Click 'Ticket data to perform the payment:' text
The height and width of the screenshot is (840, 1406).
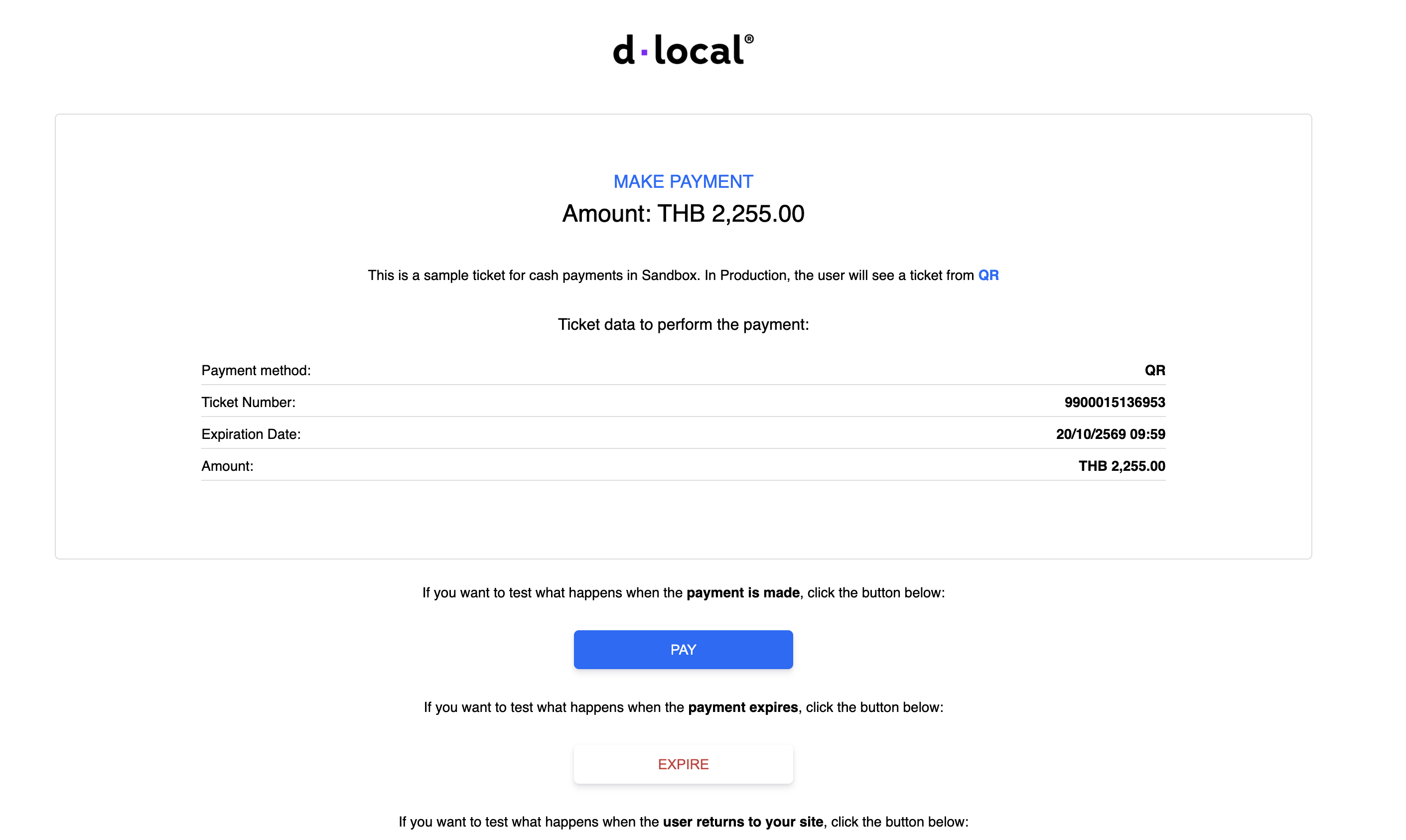(683, 324)
